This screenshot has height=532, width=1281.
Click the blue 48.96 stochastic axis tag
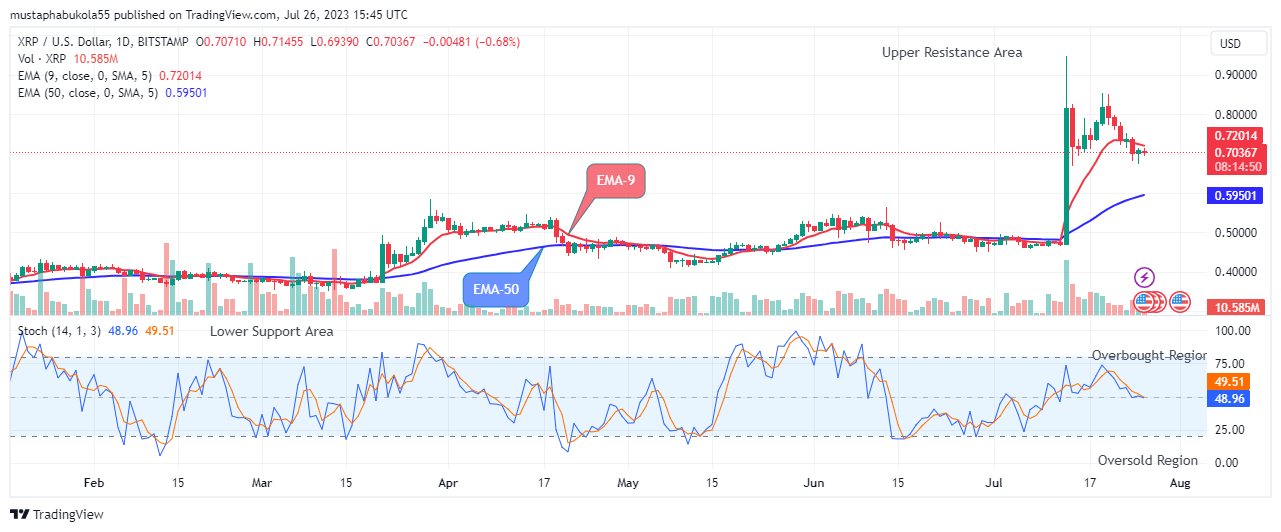pyautogui.click(x=1229, y=398)
